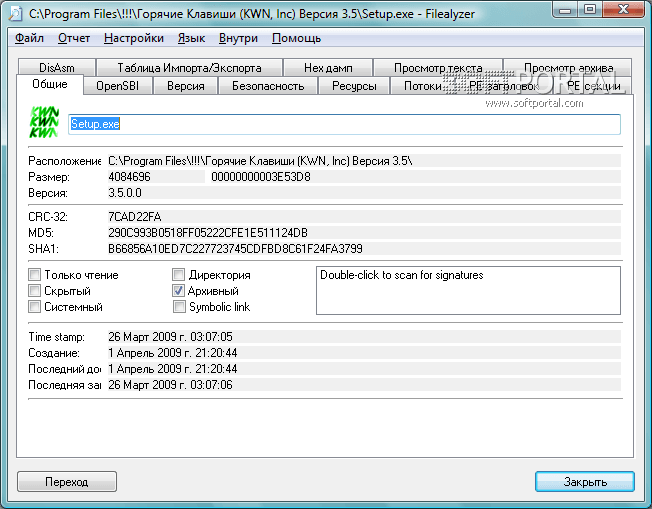Viewport: 652px width, 509px height.
Task: Switch to the Ресурсы tab
Action: (x=354, y=86)
